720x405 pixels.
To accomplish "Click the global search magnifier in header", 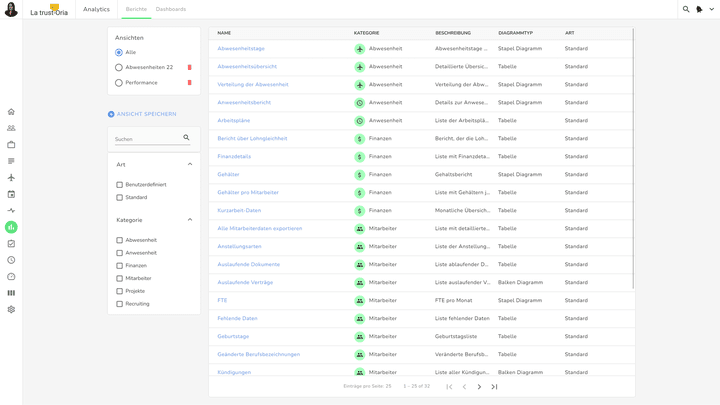I will (686, 9).
